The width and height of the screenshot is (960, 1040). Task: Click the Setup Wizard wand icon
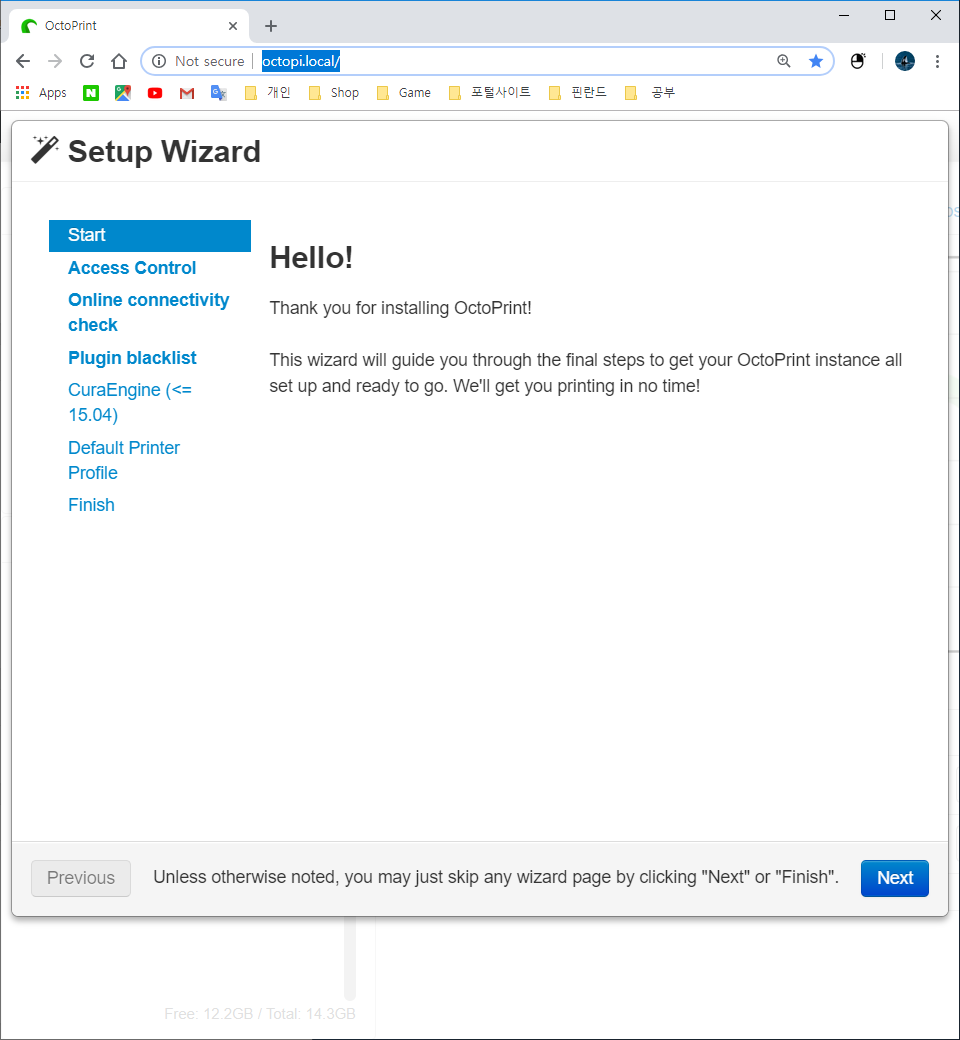point(45,150)
